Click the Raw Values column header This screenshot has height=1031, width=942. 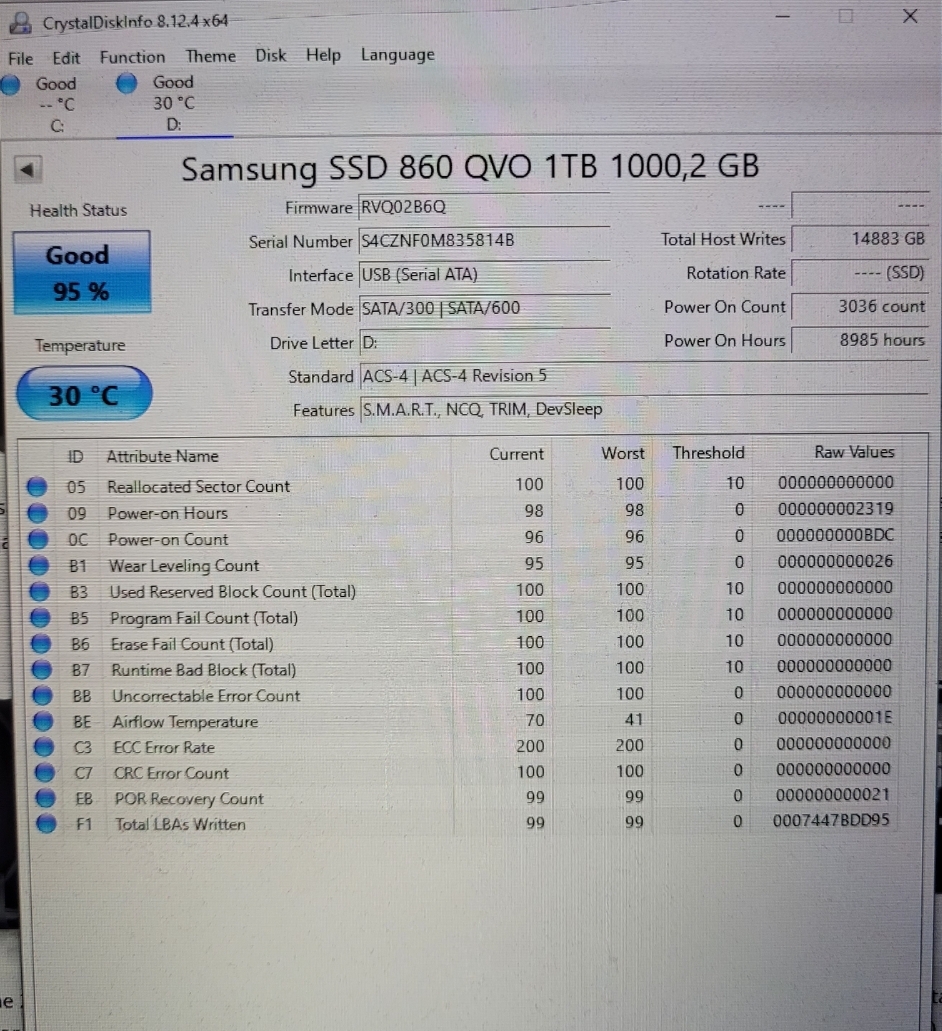click(854, 452)
